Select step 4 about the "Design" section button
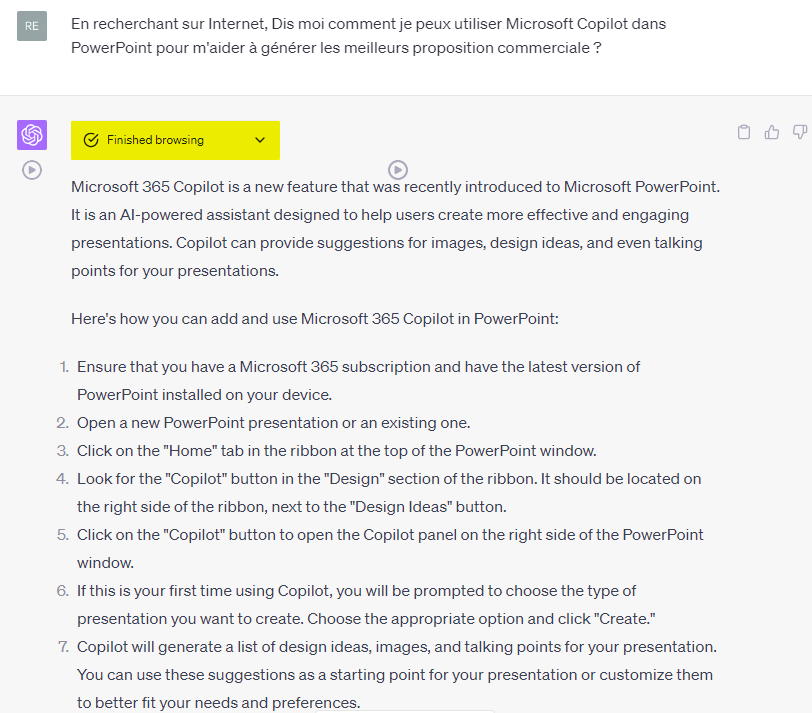Viewport: 812px width, 713px height. pyautogui.click(x=388, y=492)
